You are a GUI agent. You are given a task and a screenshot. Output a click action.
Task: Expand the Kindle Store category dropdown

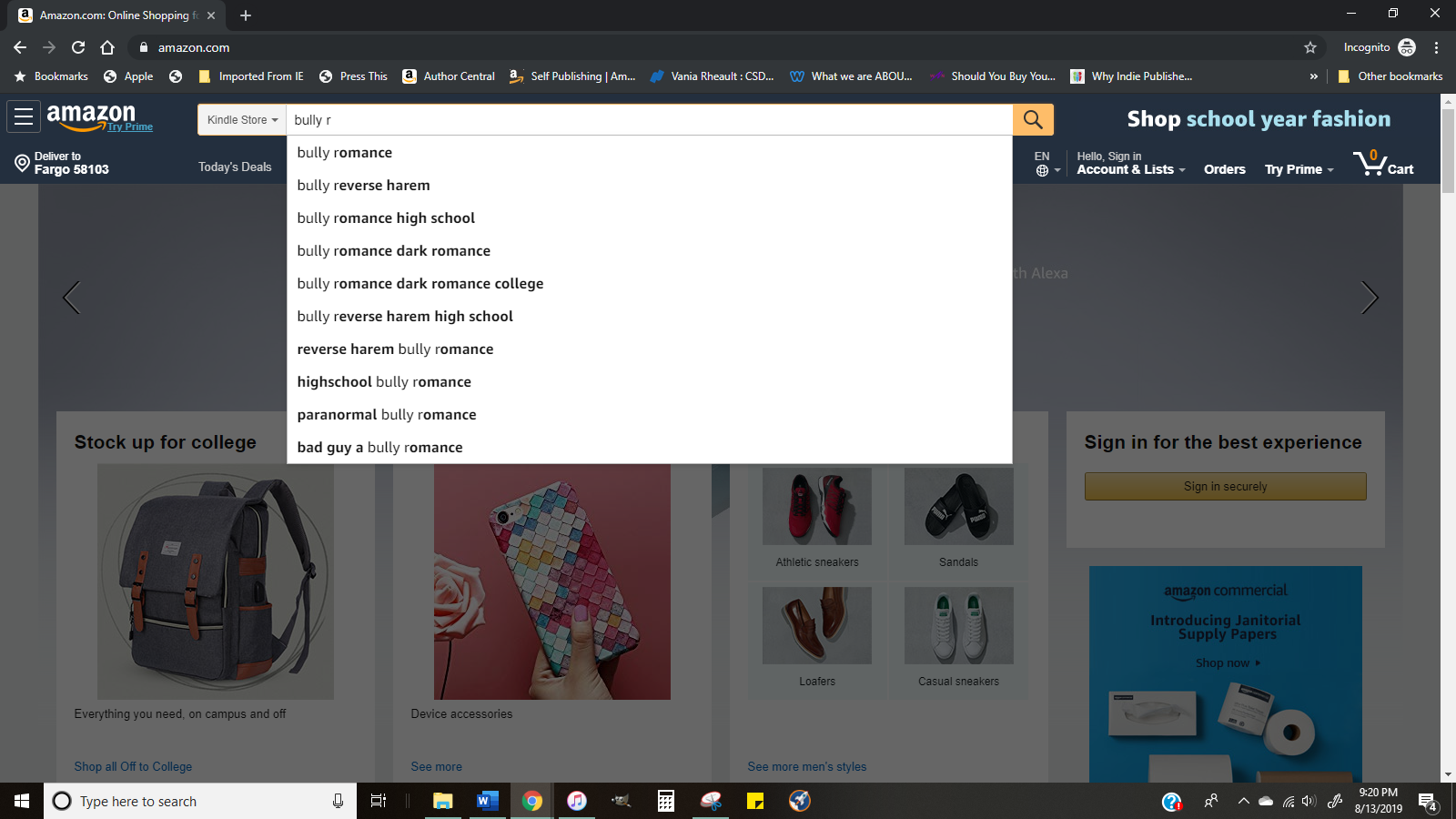pyautogui.click(x=242, y=120)
